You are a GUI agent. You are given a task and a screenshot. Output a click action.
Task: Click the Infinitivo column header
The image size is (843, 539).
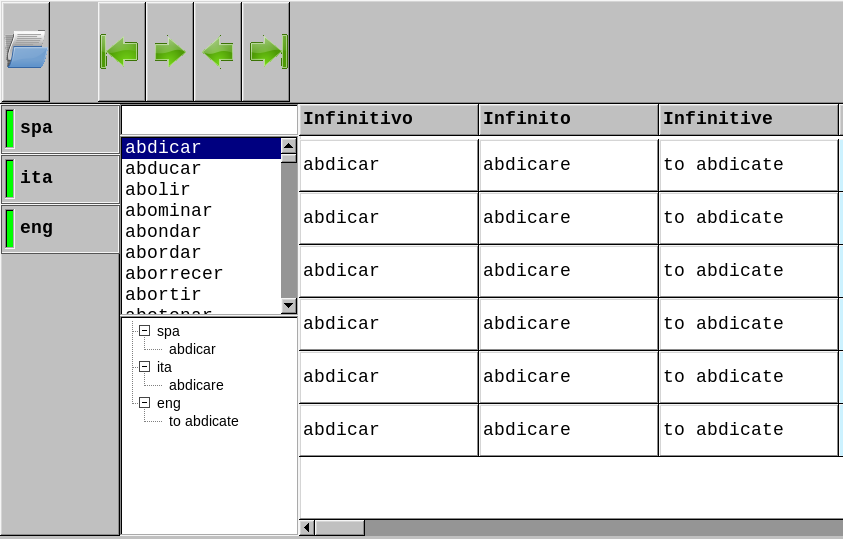tap(388, 119)
